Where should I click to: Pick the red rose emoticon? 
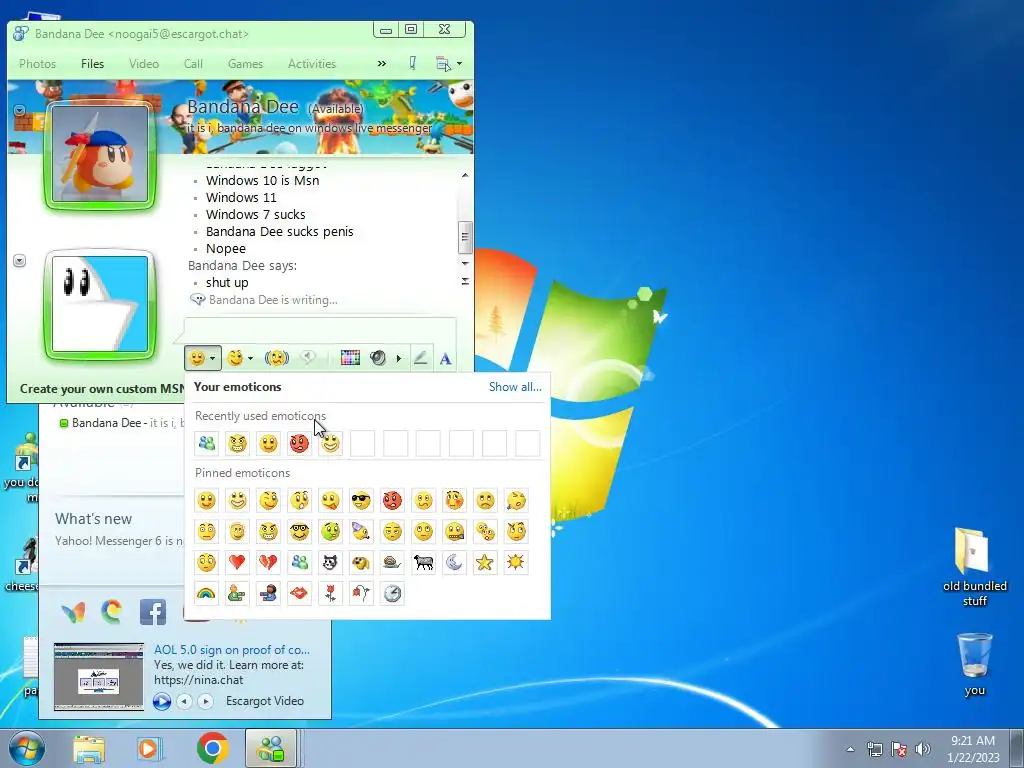click(330, 593)
